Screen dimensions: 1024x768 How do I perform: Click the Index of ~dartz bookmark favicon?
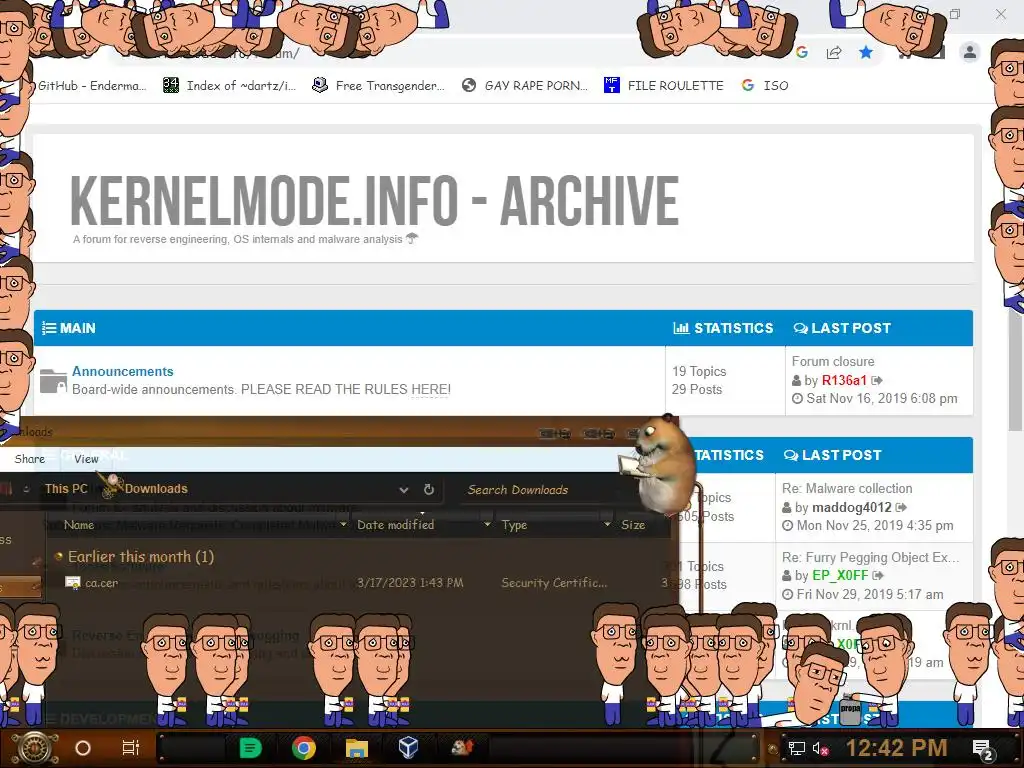click(170, 85)
